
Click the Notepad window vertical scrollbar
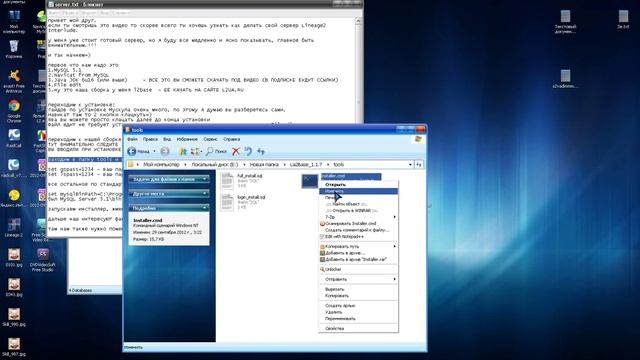tap(358, 69)
